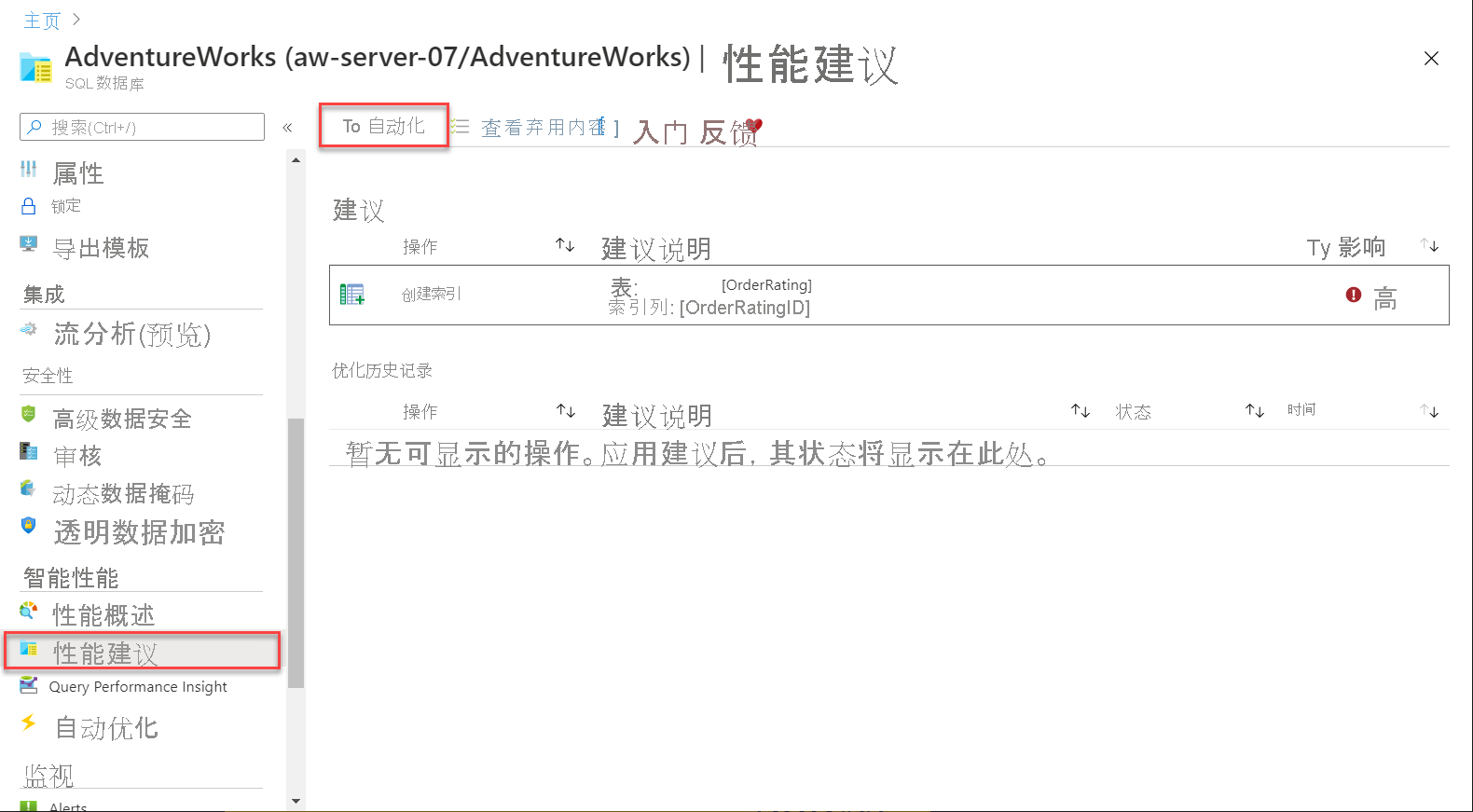
Task: Click the [OrderRatingID] index column text
Action: [745, 308]
